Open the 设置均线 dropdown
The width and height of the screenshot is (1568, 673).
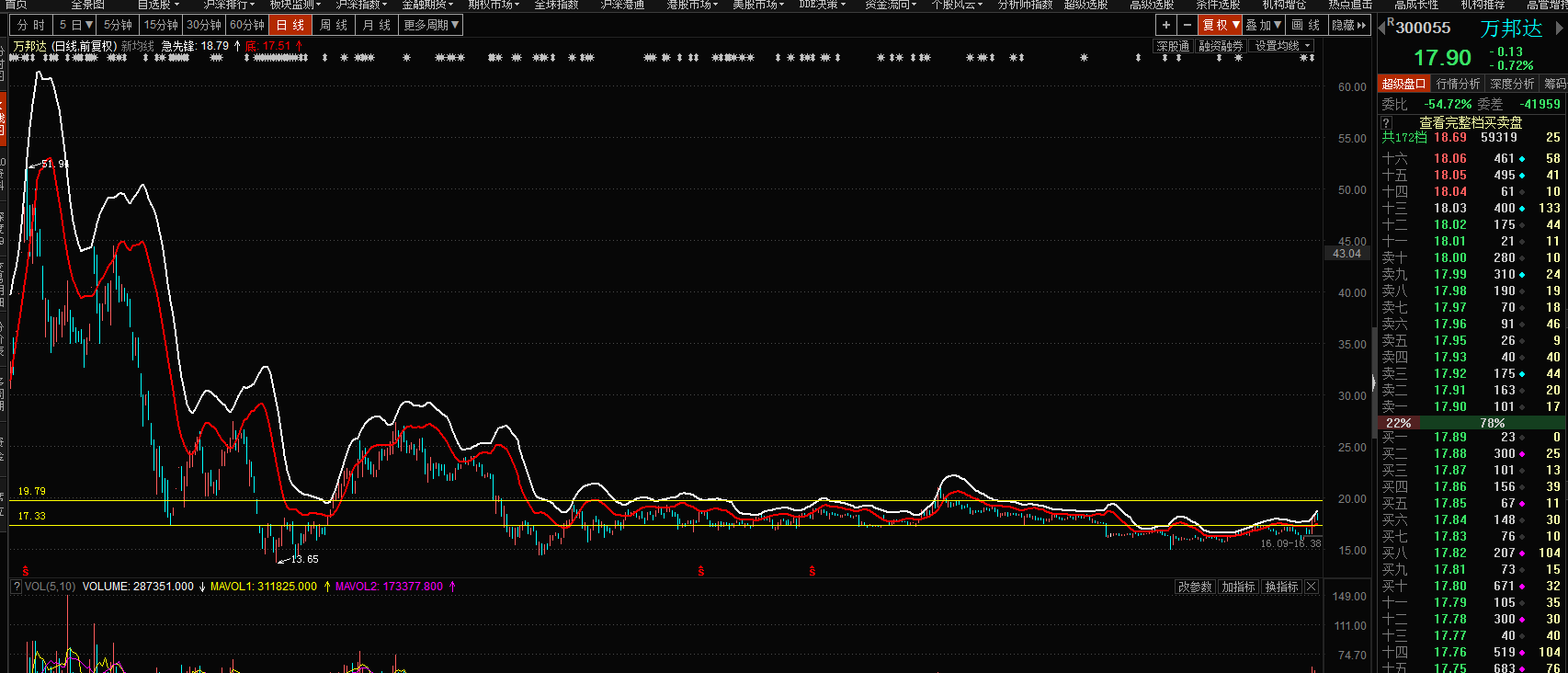tap(1283, 46)
